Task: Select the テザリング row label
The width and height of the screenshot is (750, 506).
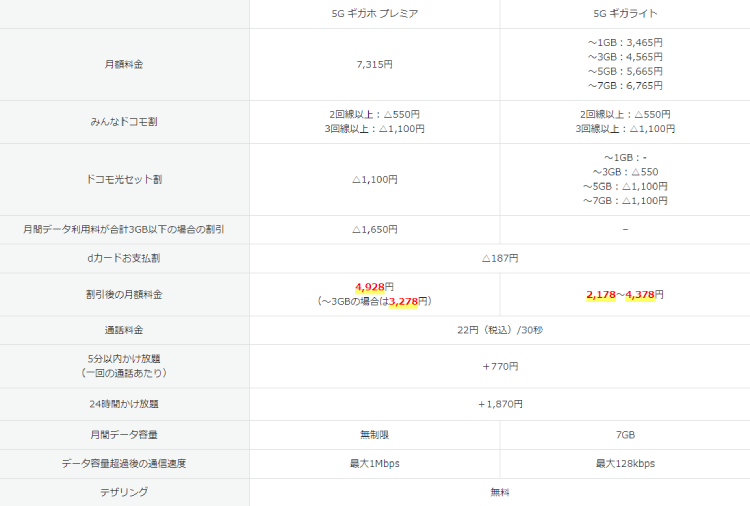Action: 124,492
